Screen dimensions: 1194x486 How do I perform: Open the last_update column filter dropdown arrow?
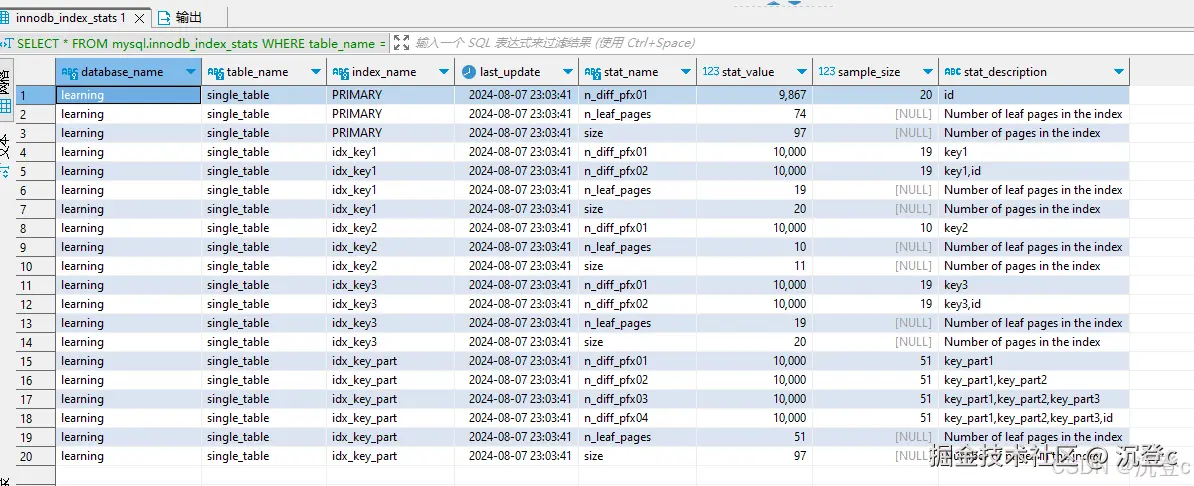567,72
